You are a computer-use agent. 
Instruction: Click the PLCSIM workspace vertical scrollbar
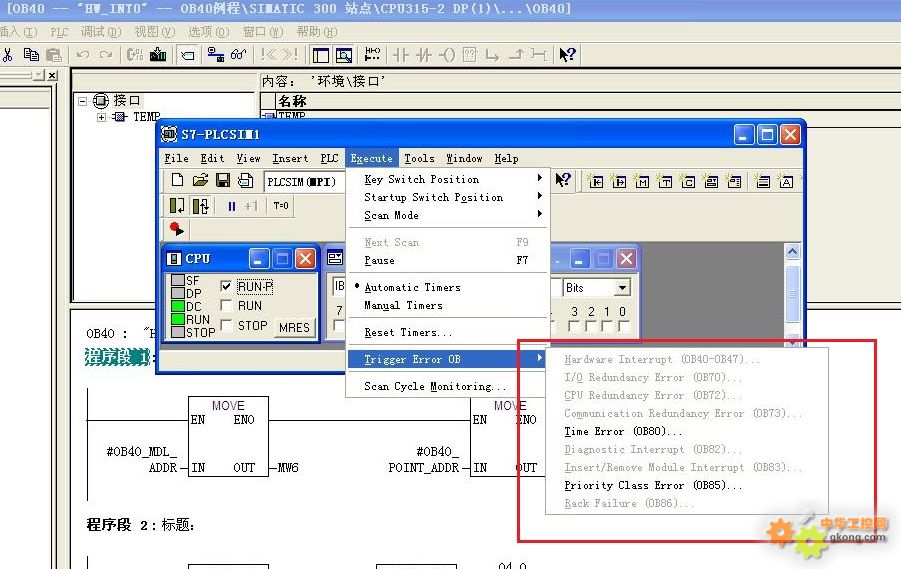792,294
